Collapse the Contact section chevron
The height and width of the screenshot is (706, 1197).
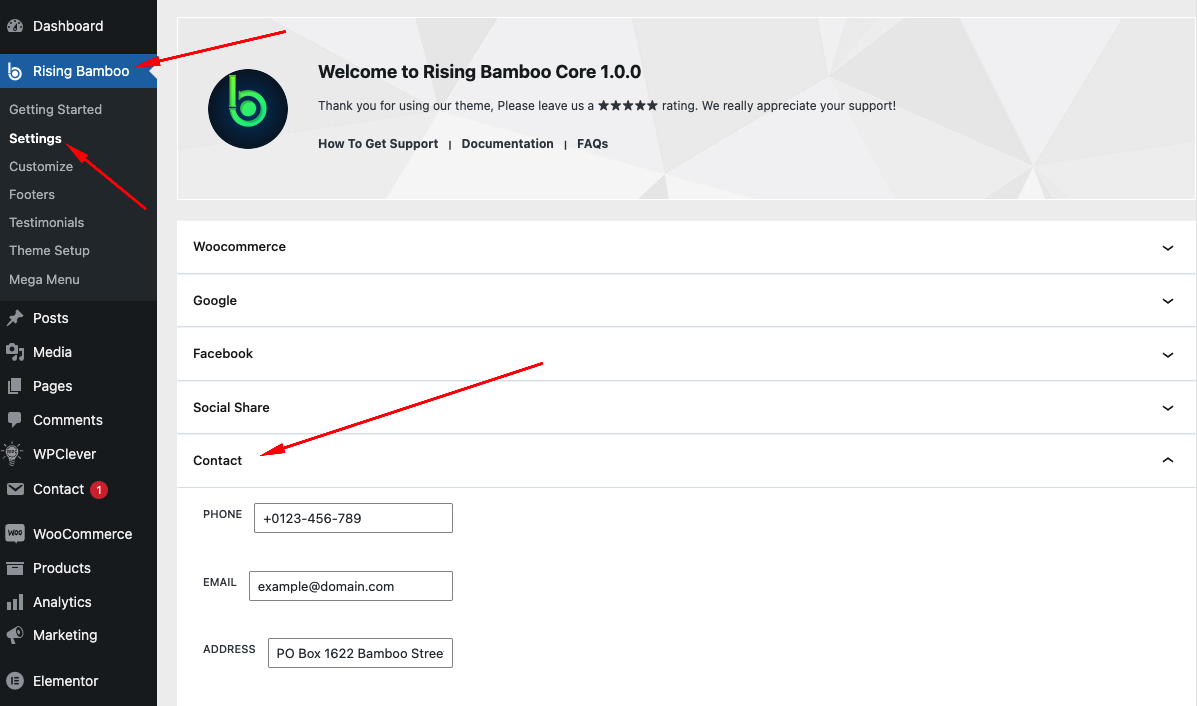pos(1167,460)
